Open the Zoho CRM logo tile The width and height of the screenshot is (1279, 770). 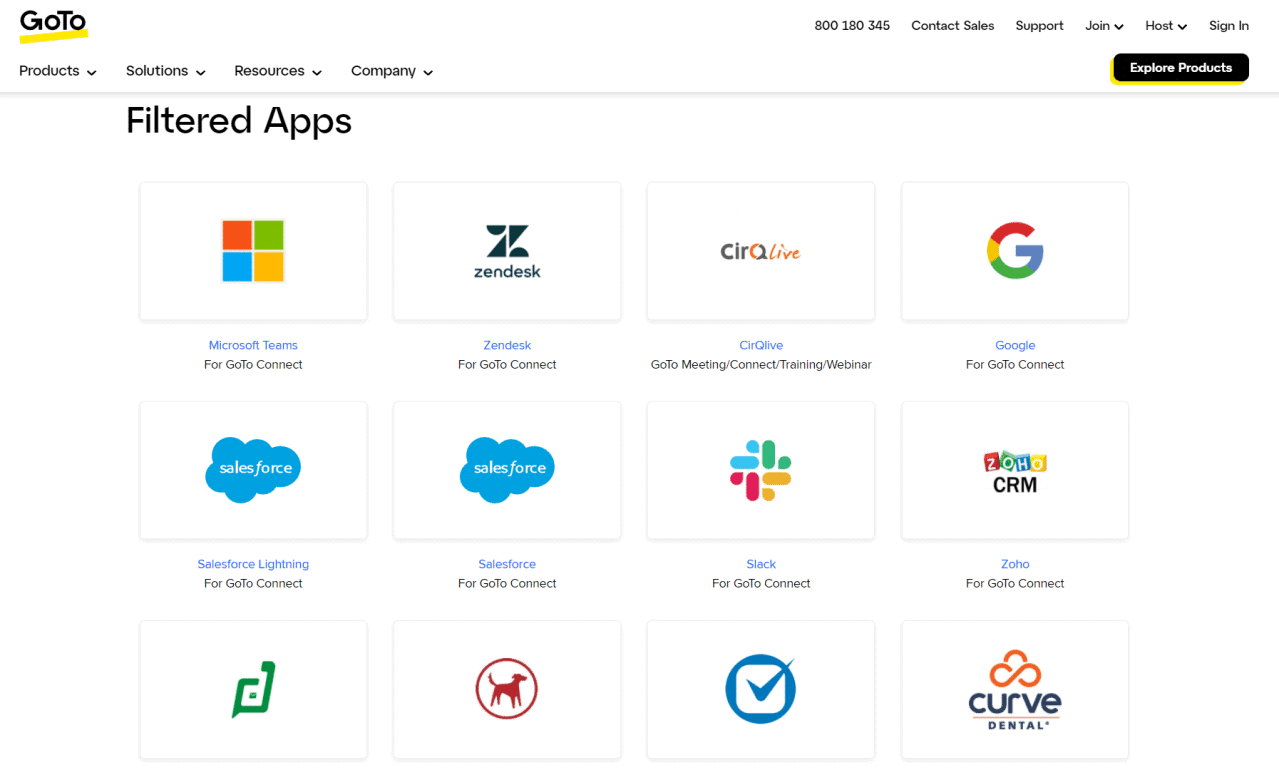pos(1014,470)
